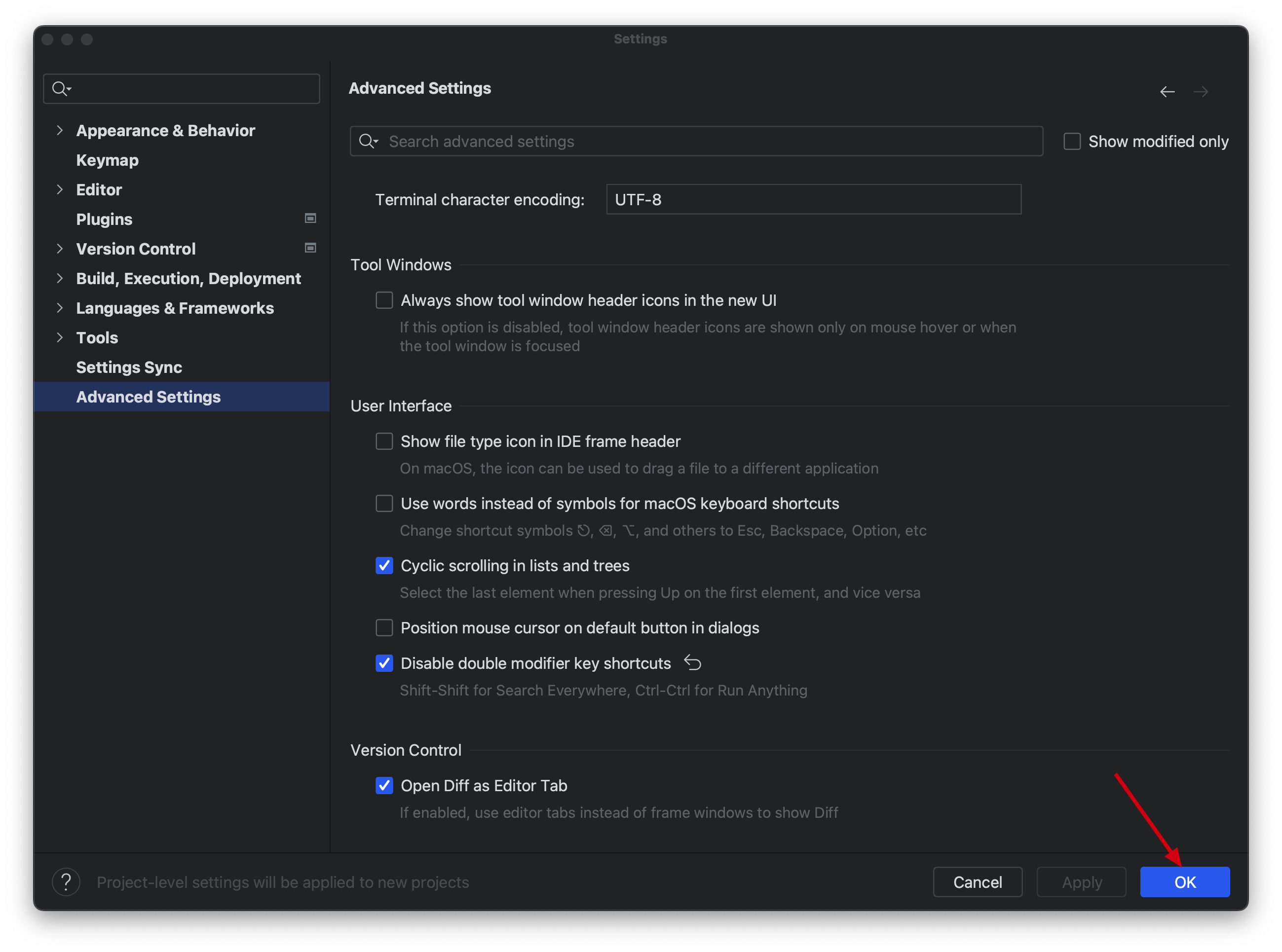Enable Always show tool window header icons
This screenshot has width=1282, height=952.
(x=384, y=300)
